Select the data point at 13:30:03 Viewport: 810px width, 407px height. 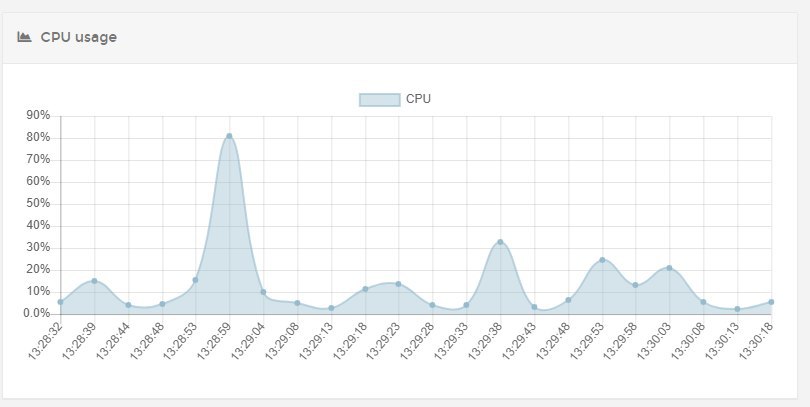pyautogui.click(x=669, y=268)
